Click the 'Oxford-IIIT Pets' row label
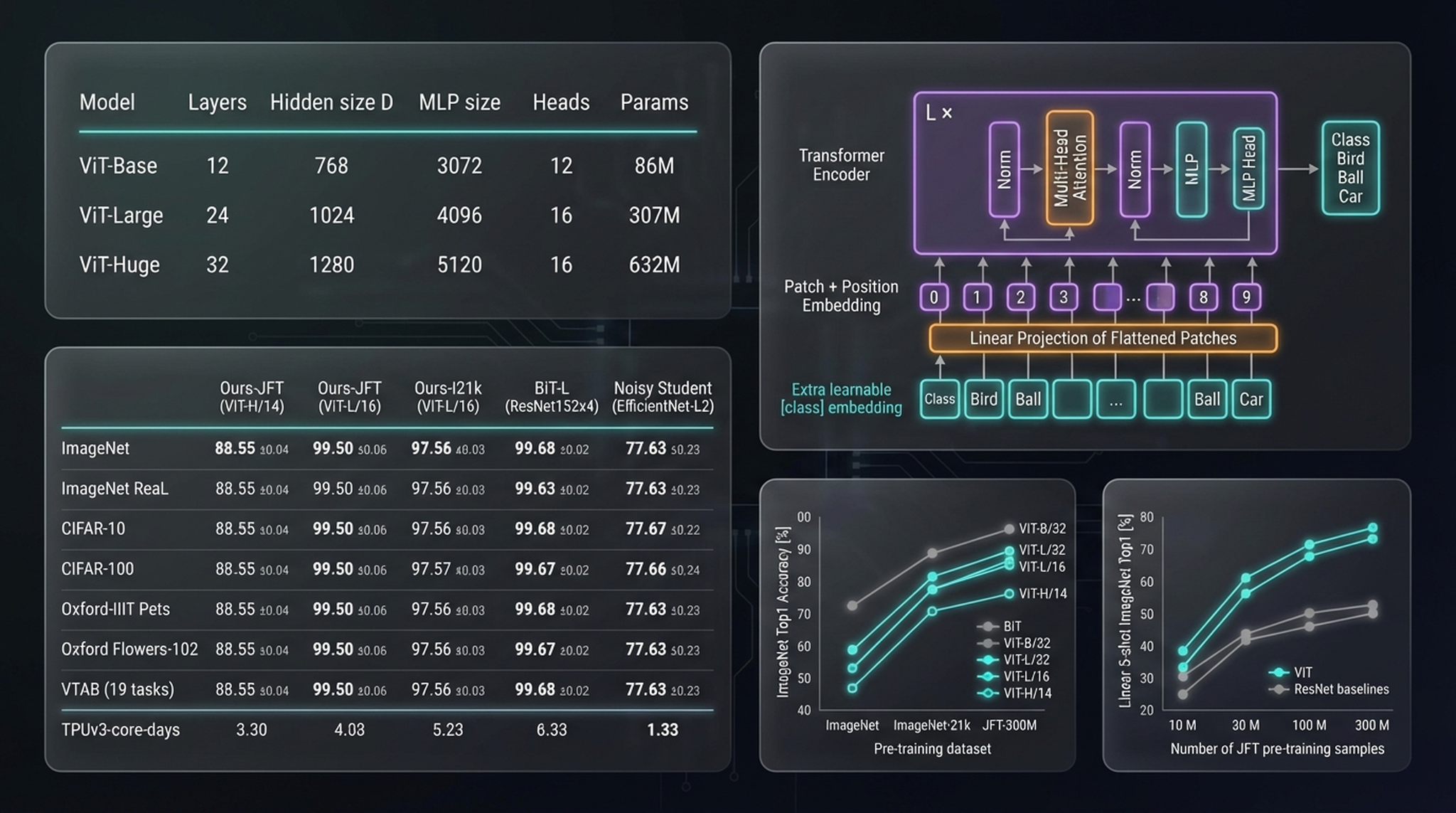The width and height of the screenshot is (1456, 813). tap(115, 610)
